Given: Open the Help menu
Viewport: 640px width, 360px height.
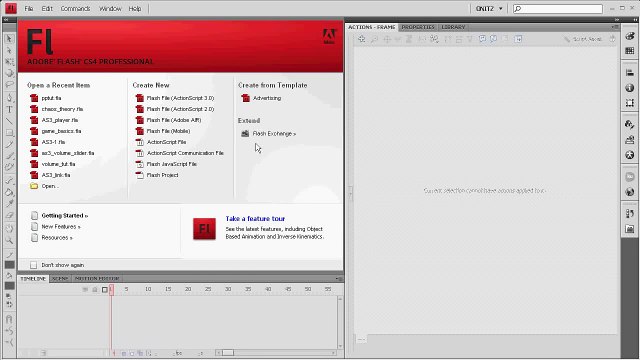Looking at the screenshot, I should click(x=135, y=9).
